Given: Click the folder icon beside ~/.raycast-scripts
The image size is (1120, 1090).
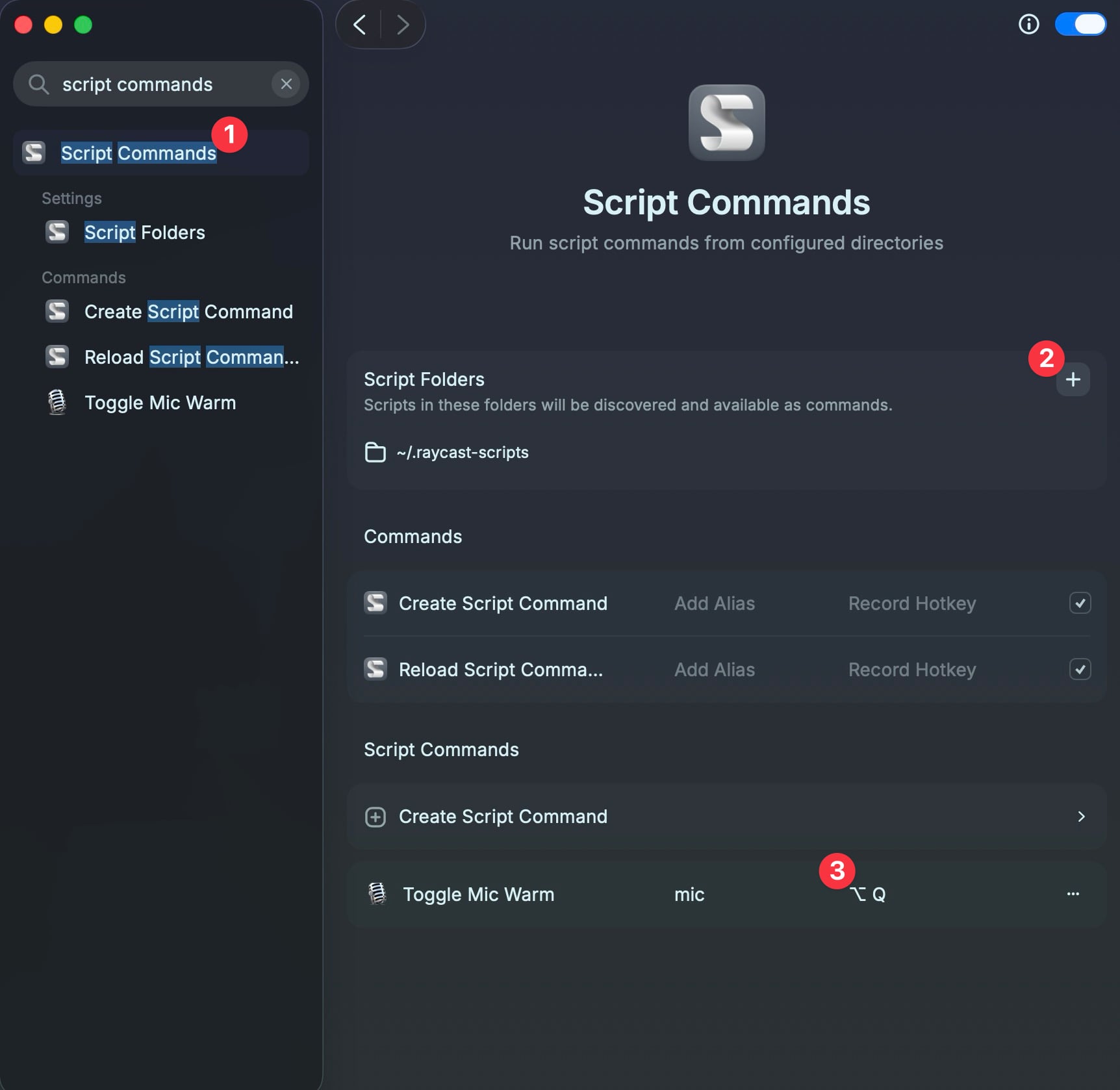Looking at the screenshot, I should coord(375,452).
